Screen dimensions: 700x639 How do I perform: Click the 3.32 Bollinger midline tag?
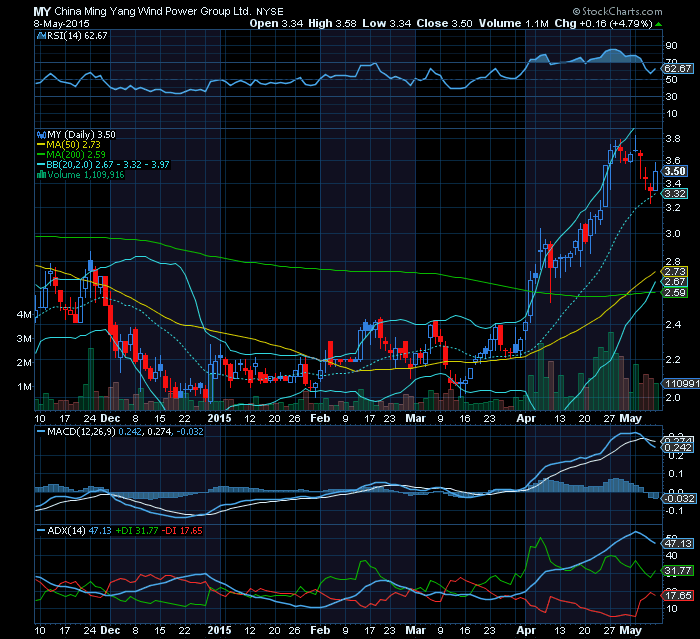pos(675,194)
